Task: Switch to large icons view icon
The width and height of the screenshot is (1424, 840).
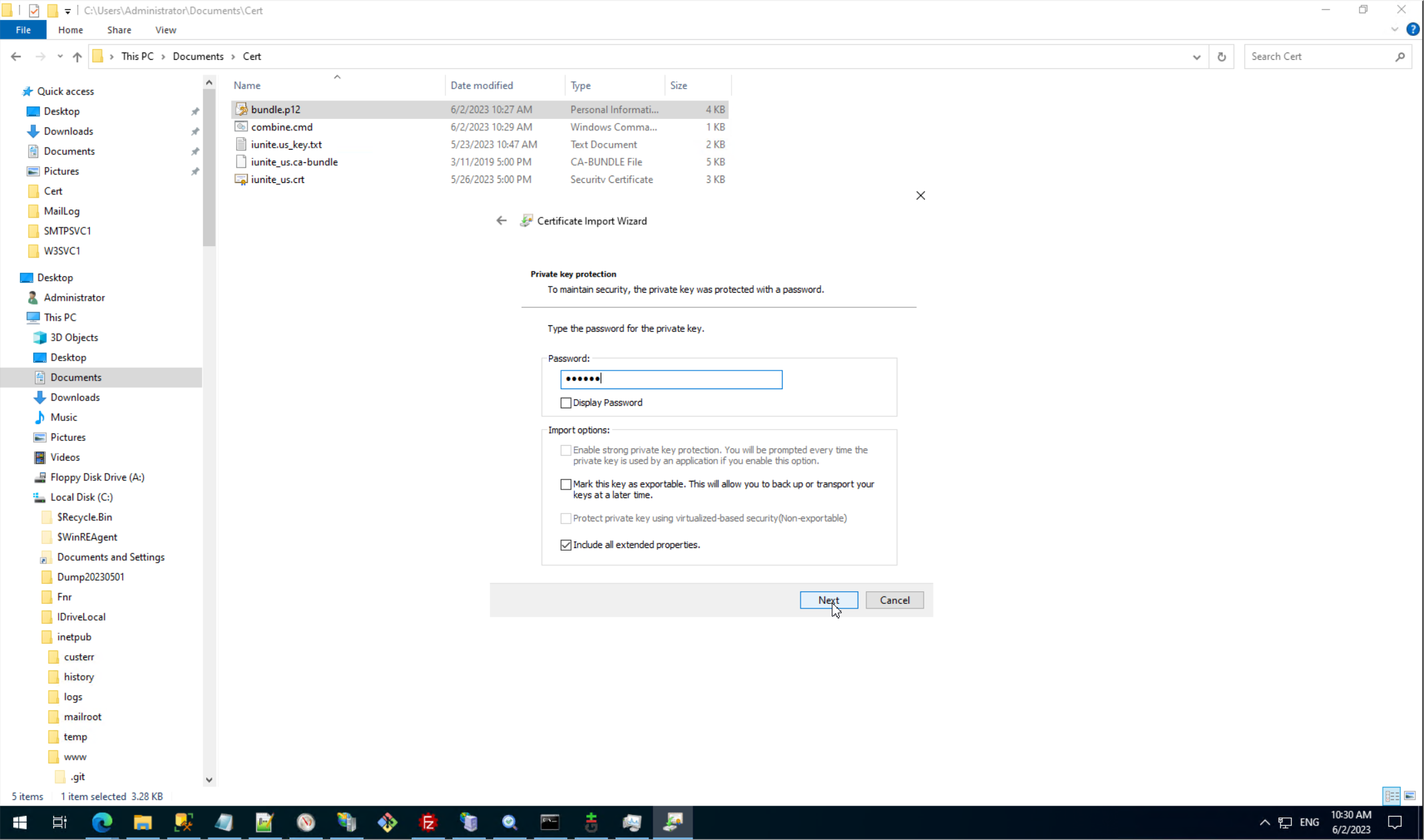Action: pos(1409,796)
